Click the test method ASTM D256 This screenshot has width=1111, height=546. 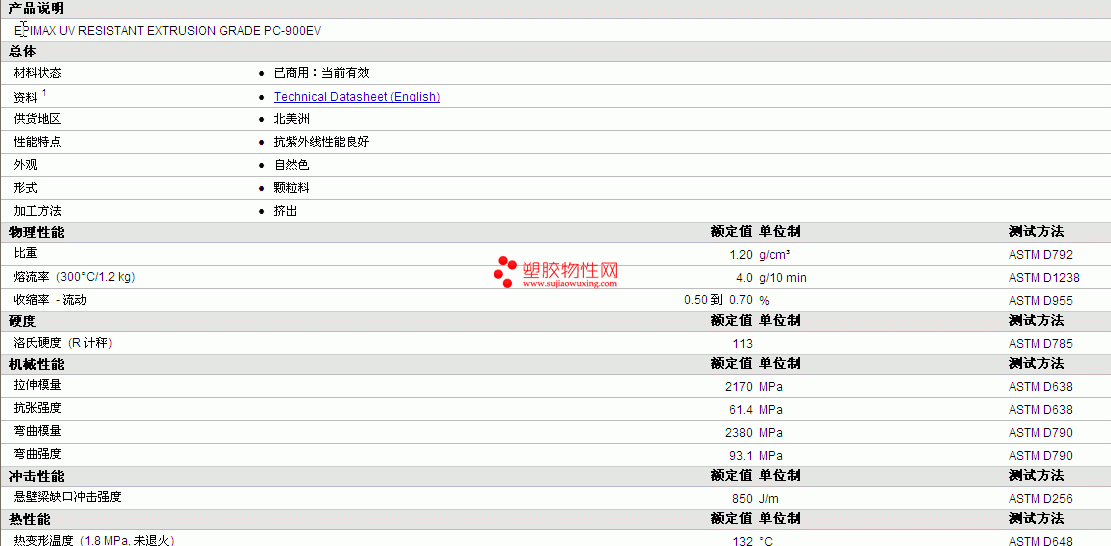point(1041,499)
